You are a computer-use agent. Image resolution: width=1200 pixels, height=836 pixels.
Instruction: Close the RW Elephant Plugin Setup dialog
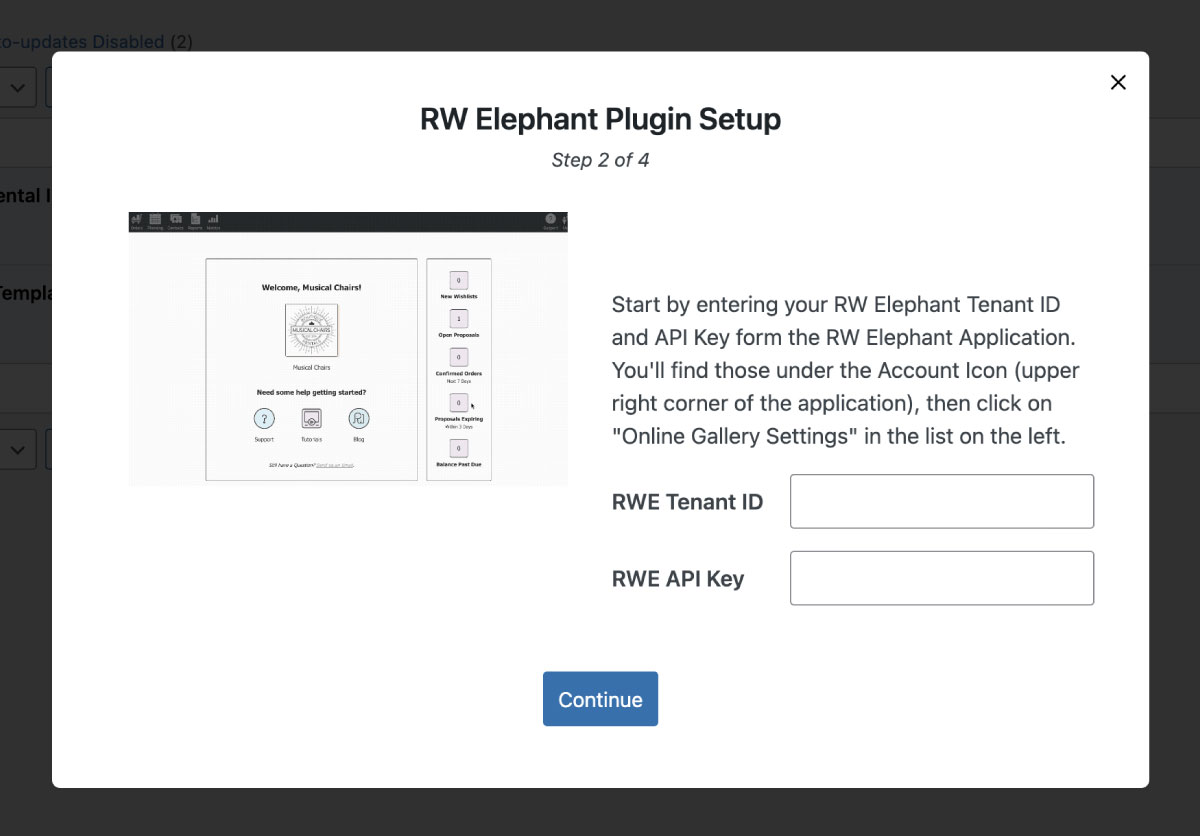tap(1118, 82)
